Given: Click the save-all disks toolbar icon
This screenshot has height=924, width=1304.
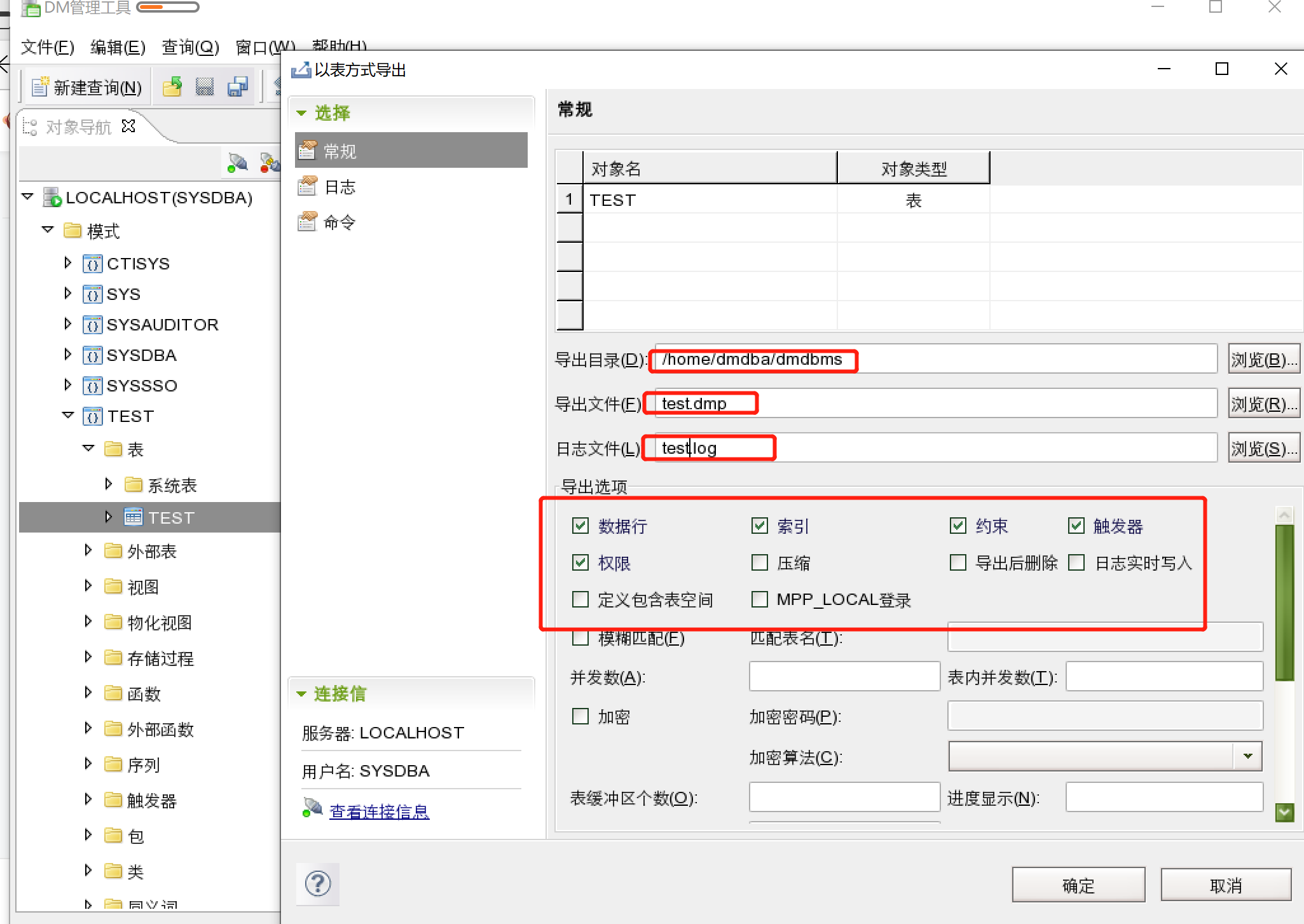Looking at the screenshot, I should tap(237, 86).
